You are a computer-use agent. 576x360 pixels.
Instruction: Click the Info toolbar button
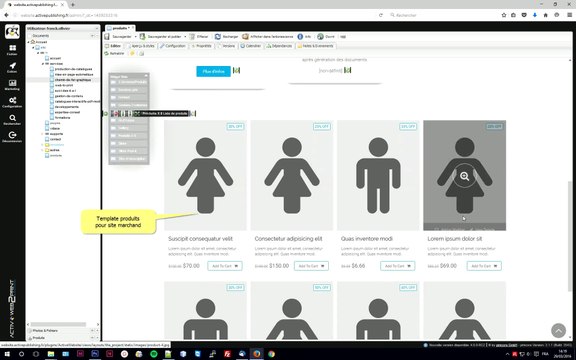click(304, 37)
